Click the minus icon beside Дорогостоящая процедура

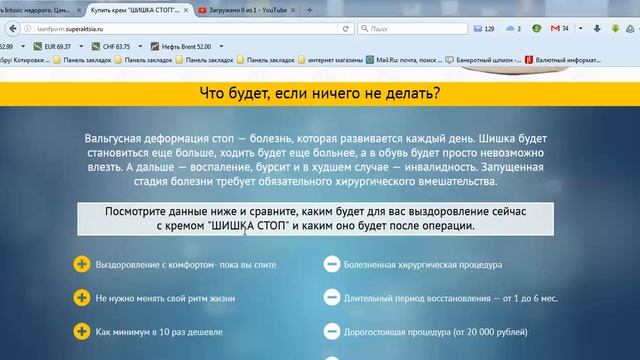[x=332, y=331]
